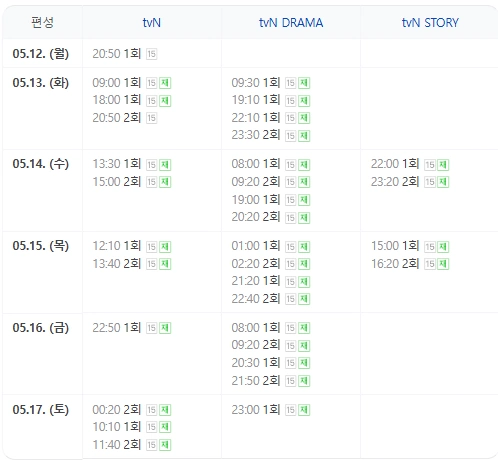Select the 05.17. (토) date row
Image resolution: width=498 pixels, height=463 pixels.
tap(41, 410)
